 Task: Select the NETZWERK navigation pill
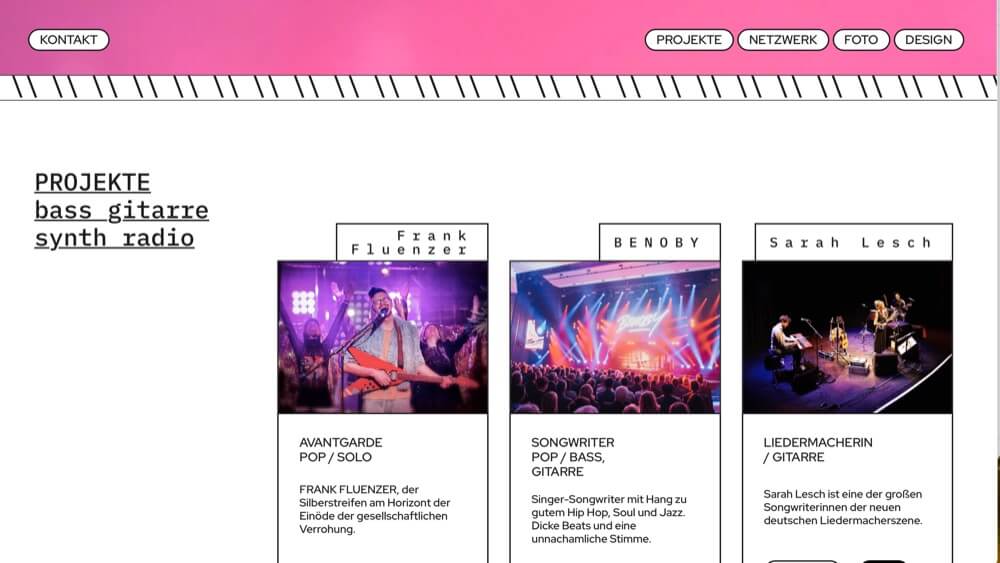pos(783,40)
